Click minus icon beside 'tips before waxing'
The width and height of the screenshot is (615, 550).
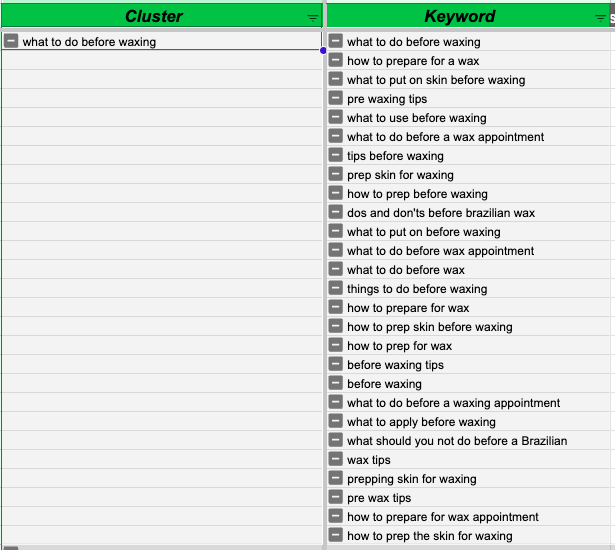click(335, 155)
